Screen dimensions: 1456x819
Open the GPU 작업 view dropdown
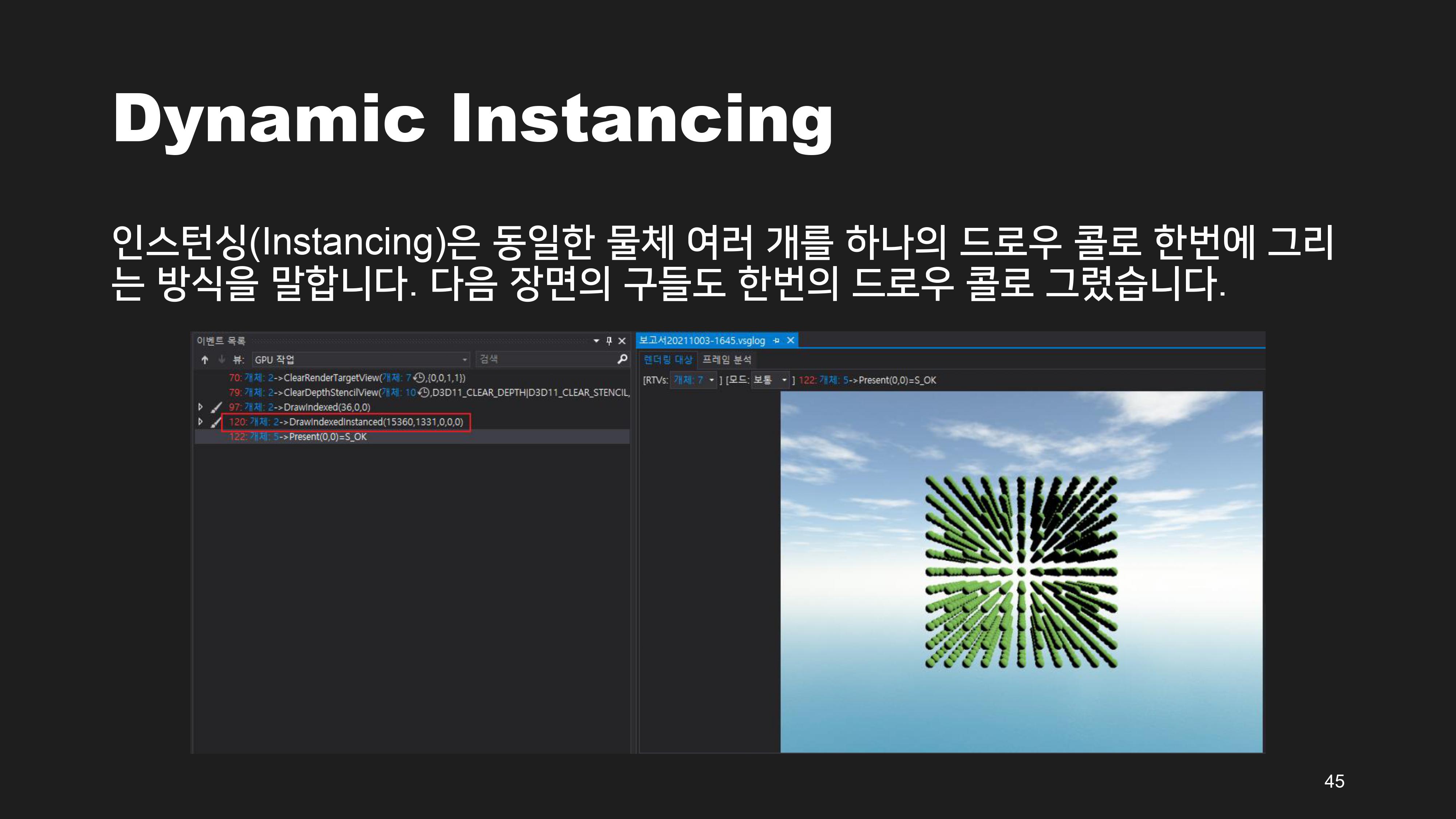pyautogui.click(x=464, y=360)
